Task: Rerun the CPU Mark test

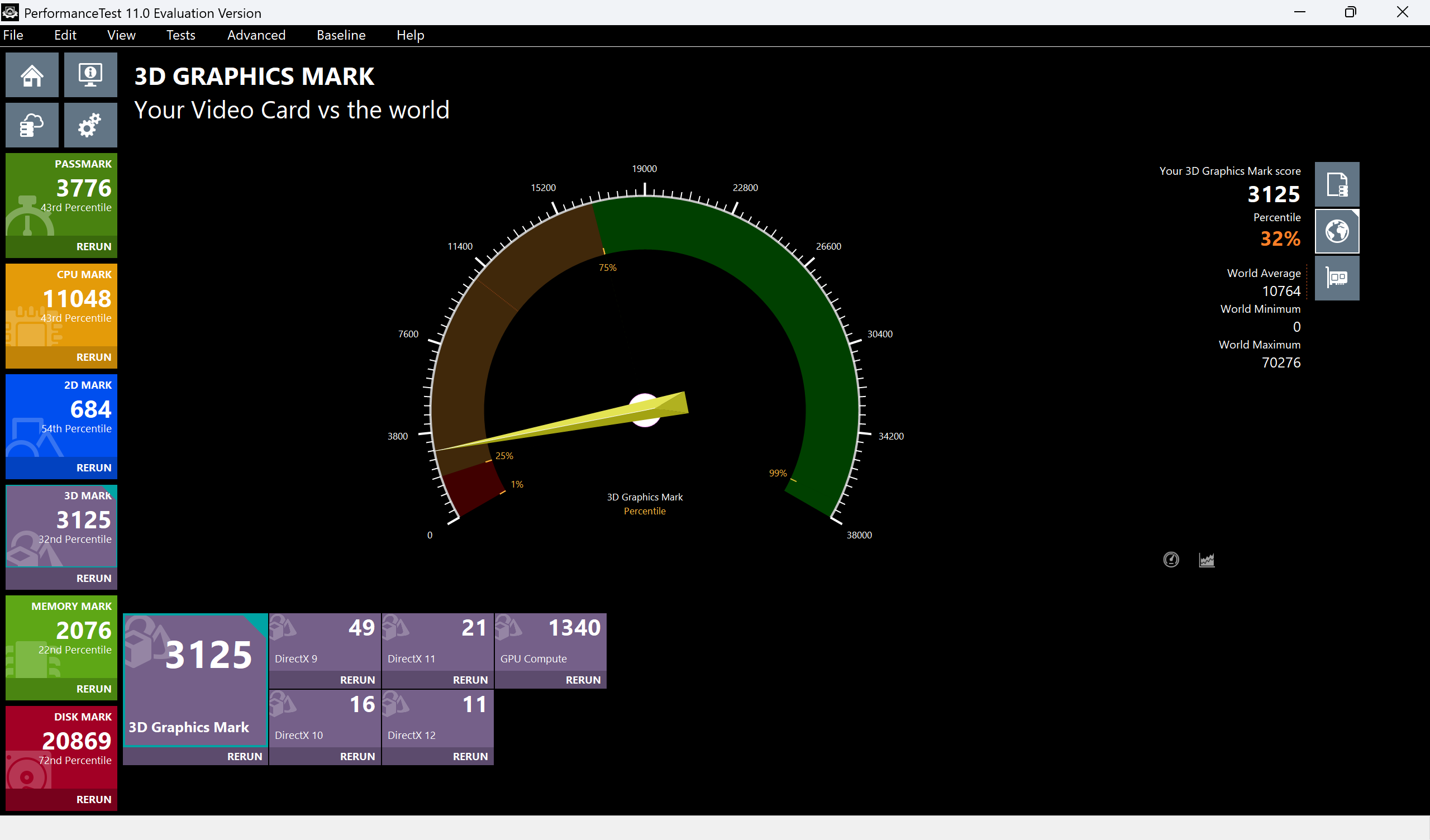Action: click(x=94, y=357)
